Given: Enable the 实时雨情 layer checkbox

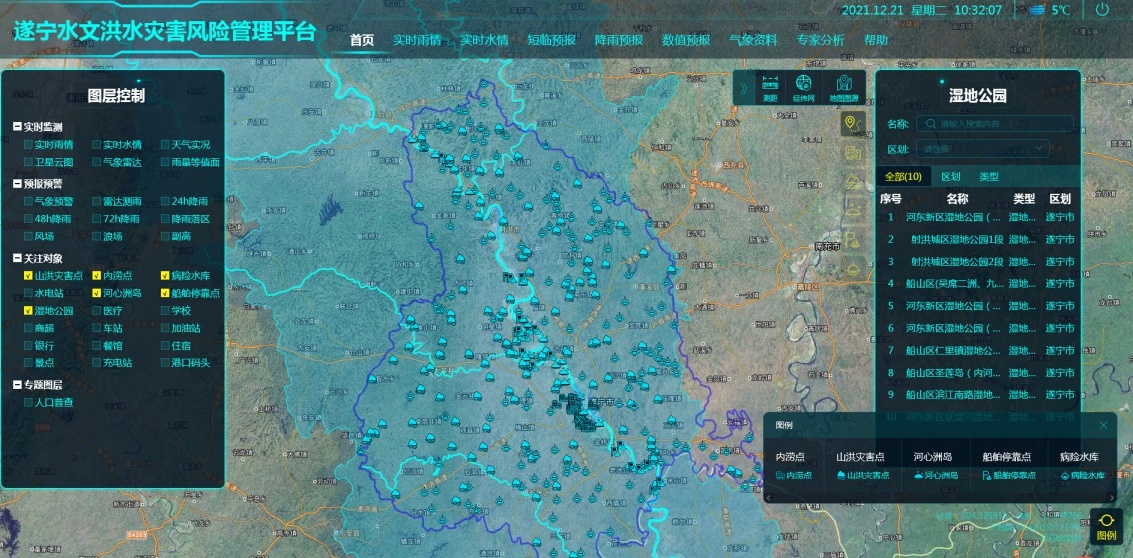Looking at the screenshot, I should click(x=29, y=145).
